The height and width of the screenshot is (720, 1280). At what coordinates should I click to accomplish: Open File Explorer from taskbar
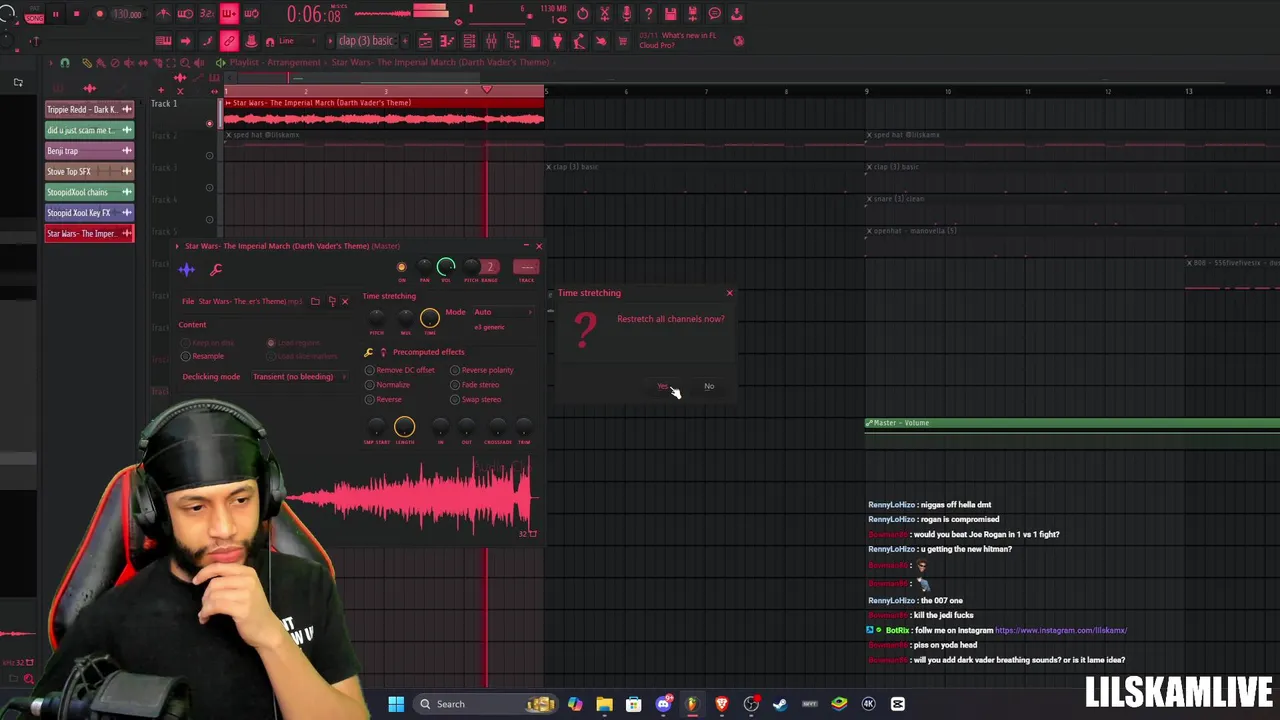(604, 704)
